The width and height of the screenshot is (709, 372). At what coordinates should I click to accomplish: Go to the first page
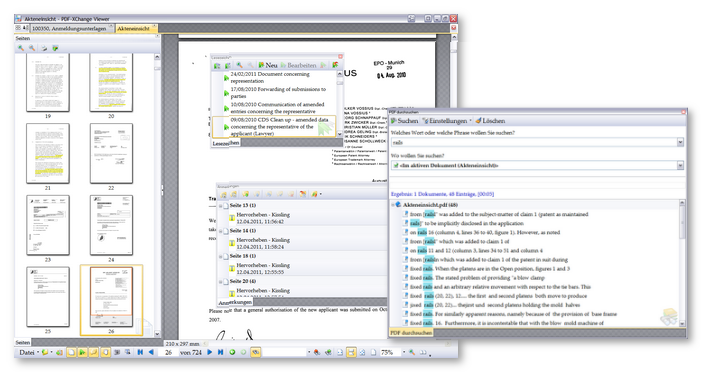pyautogui.click(x=140, y=352)
